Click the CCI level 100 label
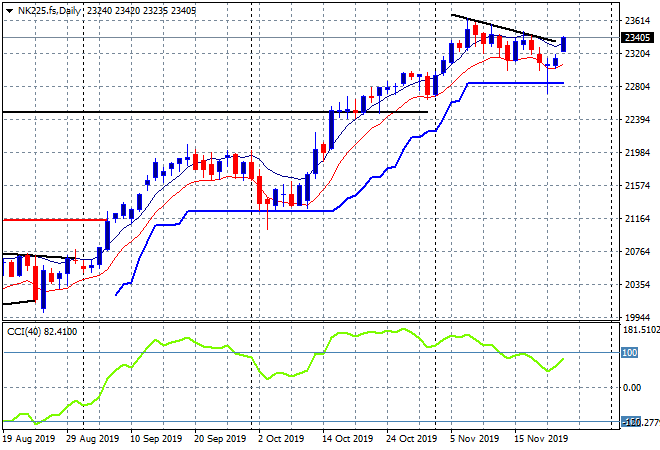660x450 pixels. pos(630,353)
